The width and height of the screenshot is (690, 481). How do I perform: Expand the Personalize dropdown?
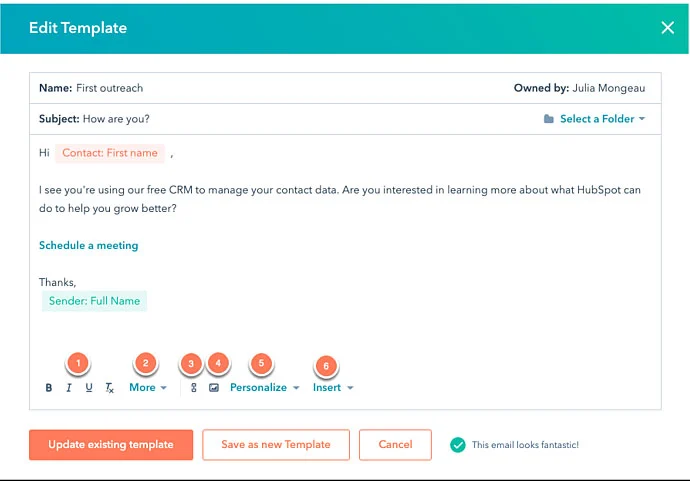click(264, 388)
